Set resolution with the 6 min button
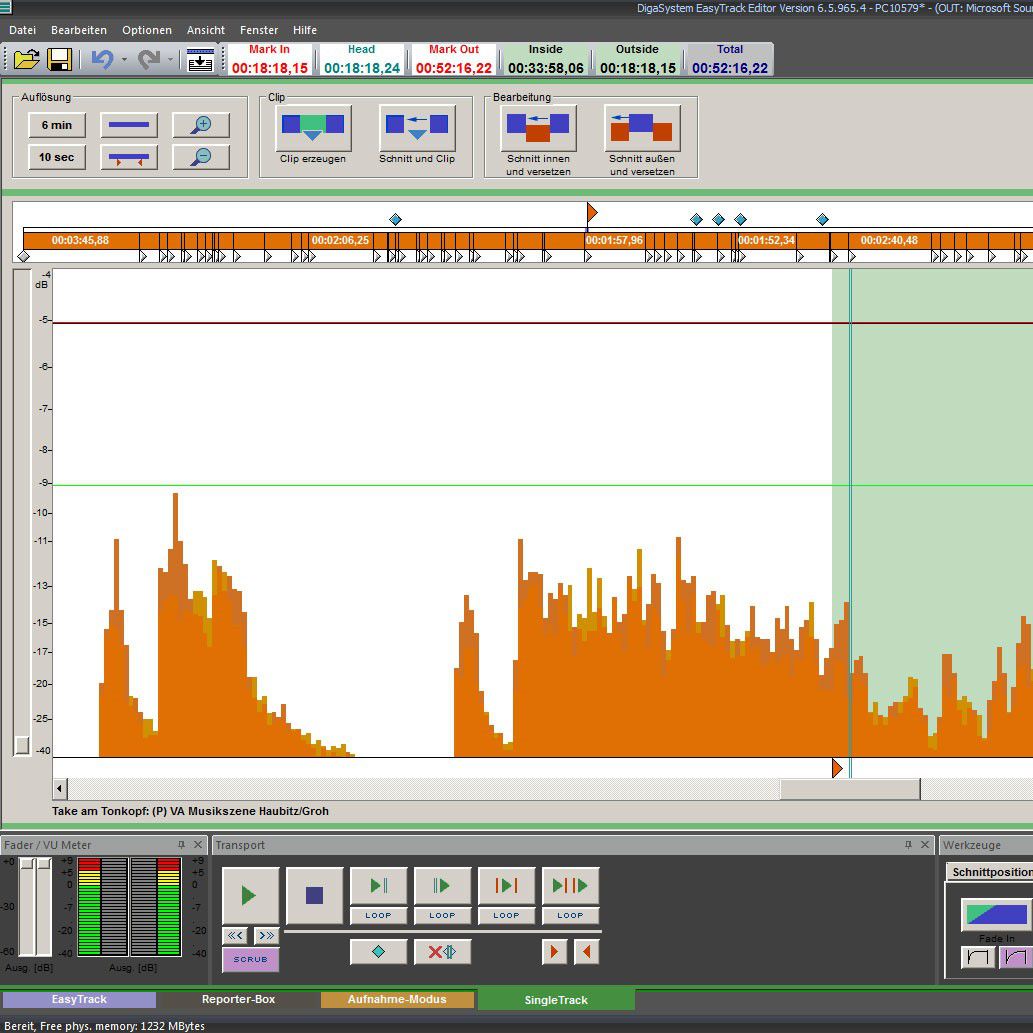This screenshot has width=1033, height=1033. pos(57,125)
